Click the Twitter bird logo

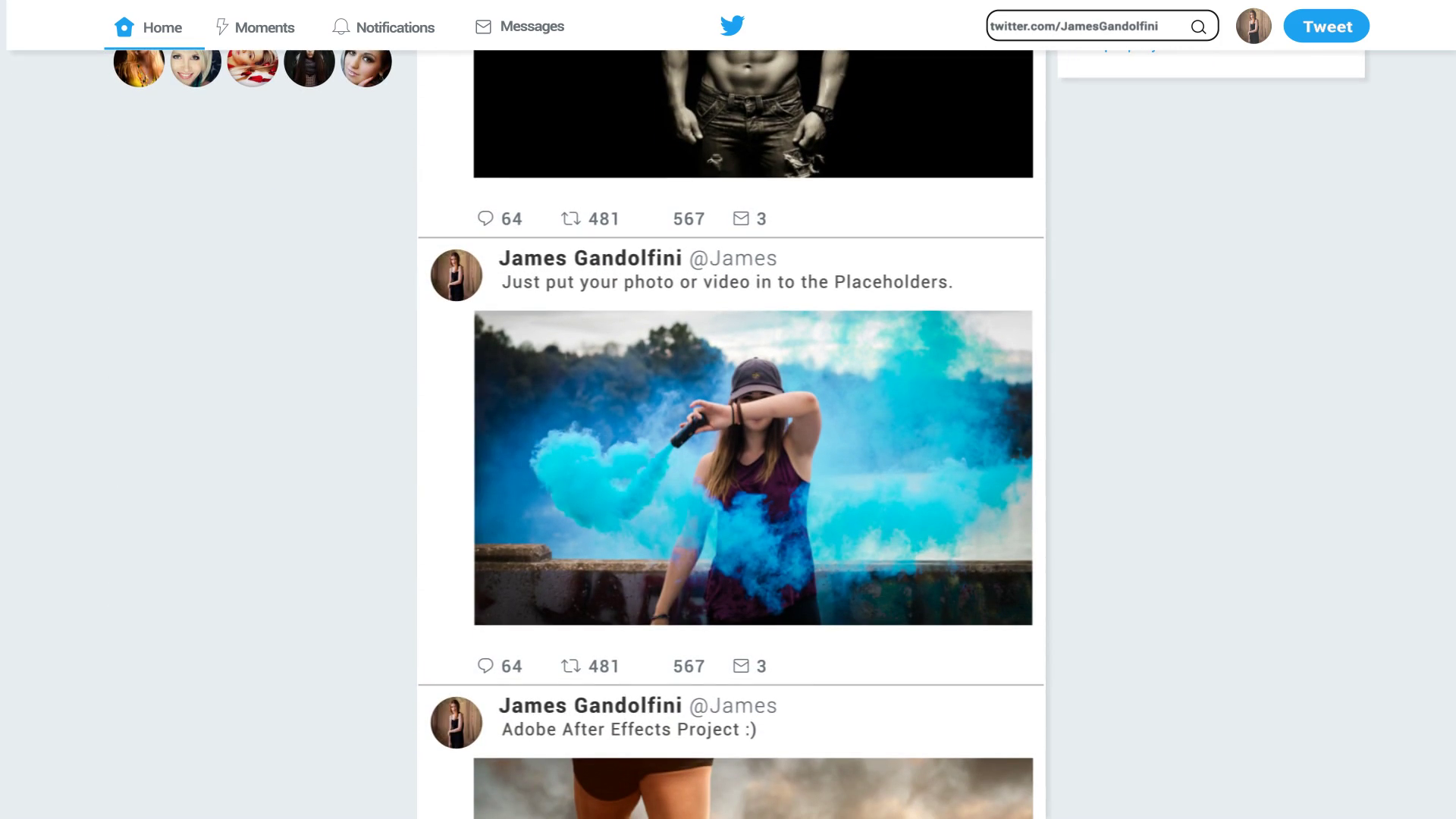(732, 26)
